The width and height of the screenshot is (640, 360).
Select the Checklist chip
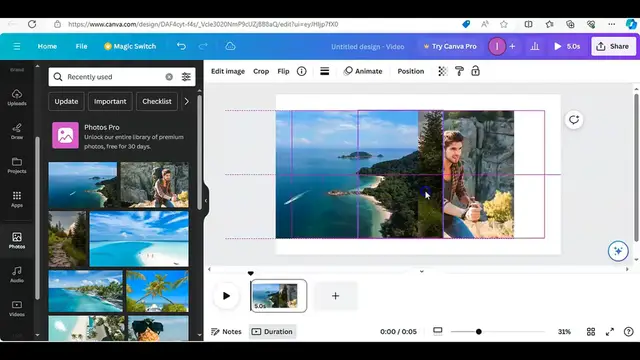[157, 101]
